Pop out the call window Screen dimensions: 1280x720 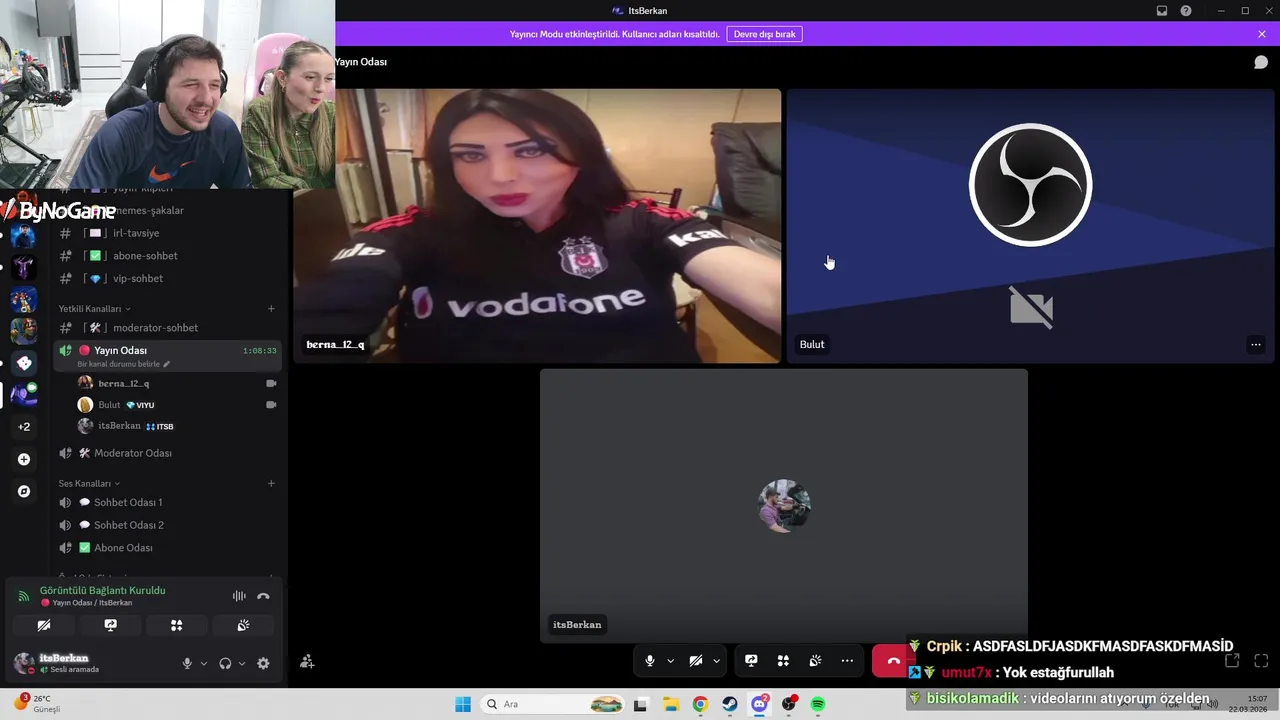1232,660
